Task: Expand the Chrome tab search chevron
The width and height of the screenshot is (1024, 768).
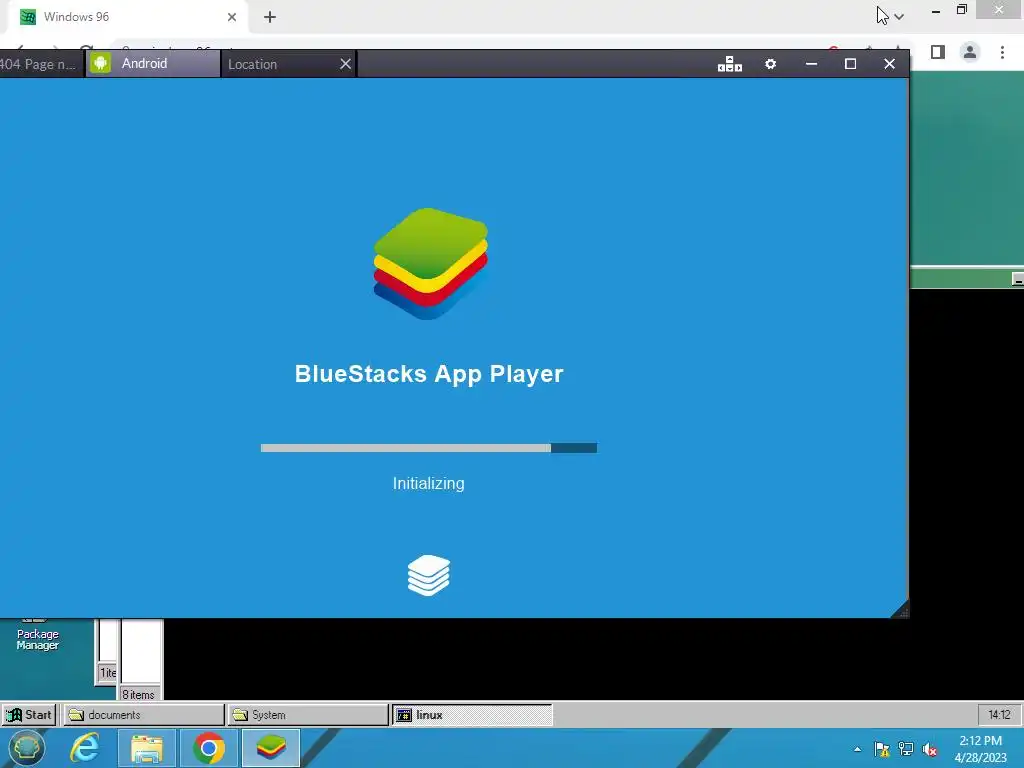Action: (899, 17)
